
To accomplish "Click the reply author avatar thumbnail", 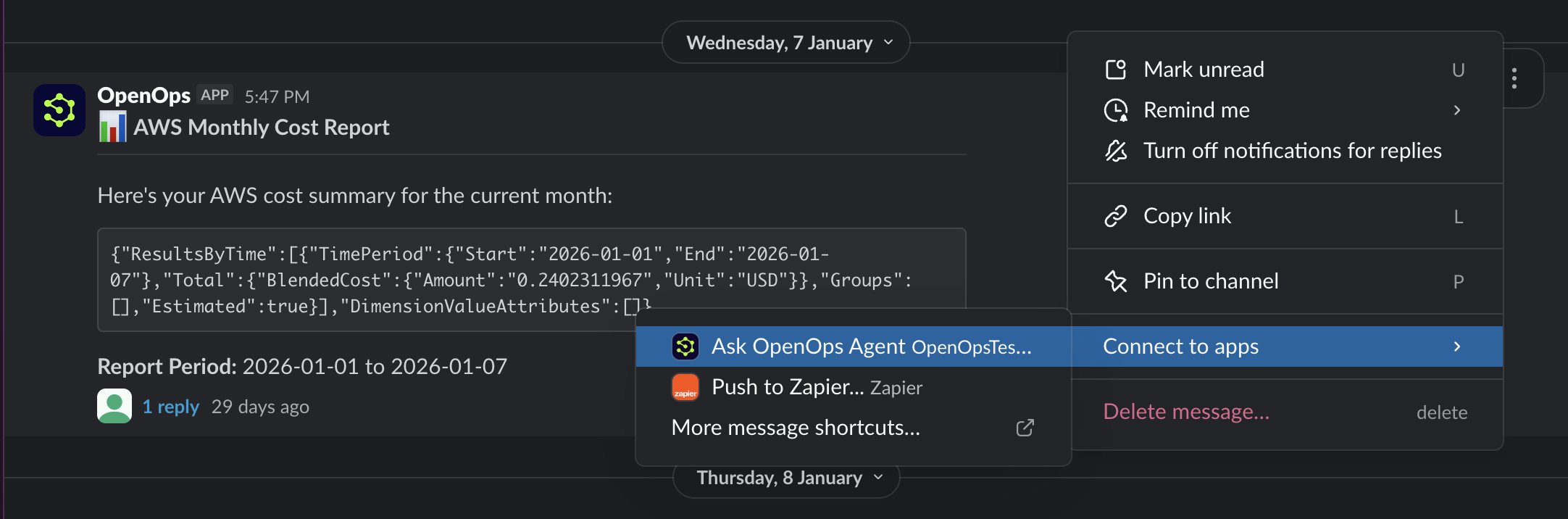I will pos(114,406).
